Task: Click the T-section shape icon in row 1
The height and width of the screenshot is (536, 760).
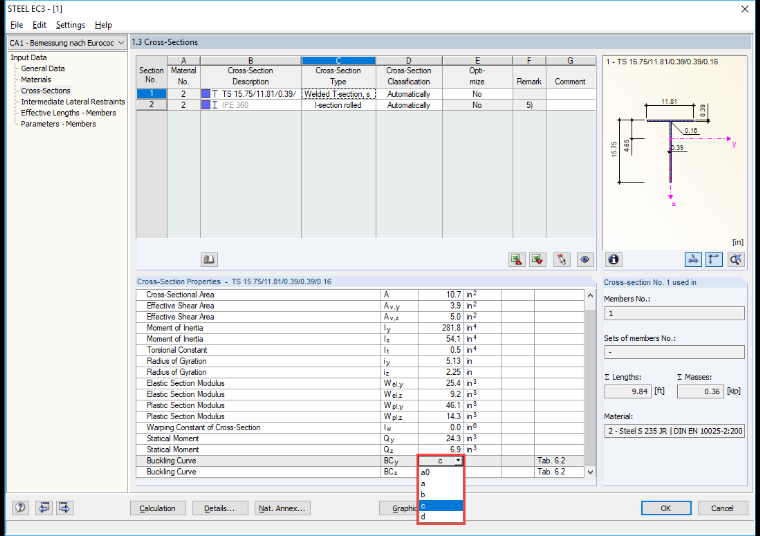Action: (x=215, y=94)
